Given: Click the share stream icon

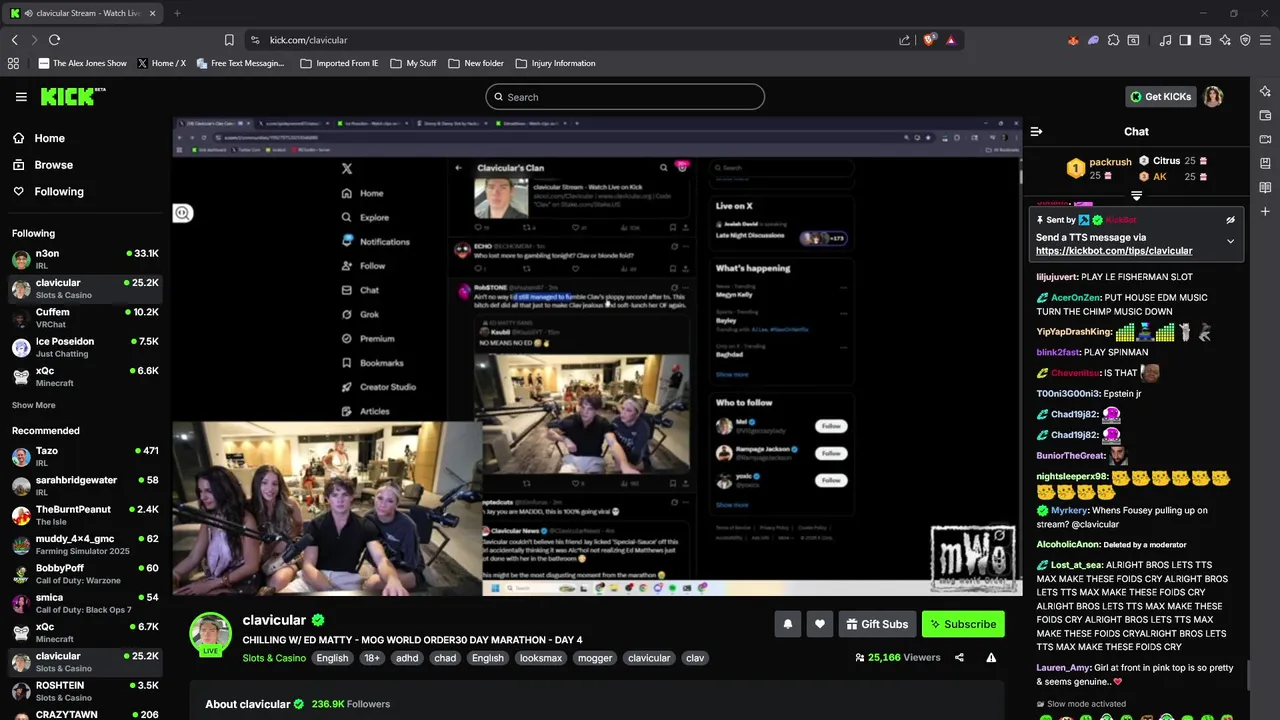Looking at the screenshot, I should [959, 658].
